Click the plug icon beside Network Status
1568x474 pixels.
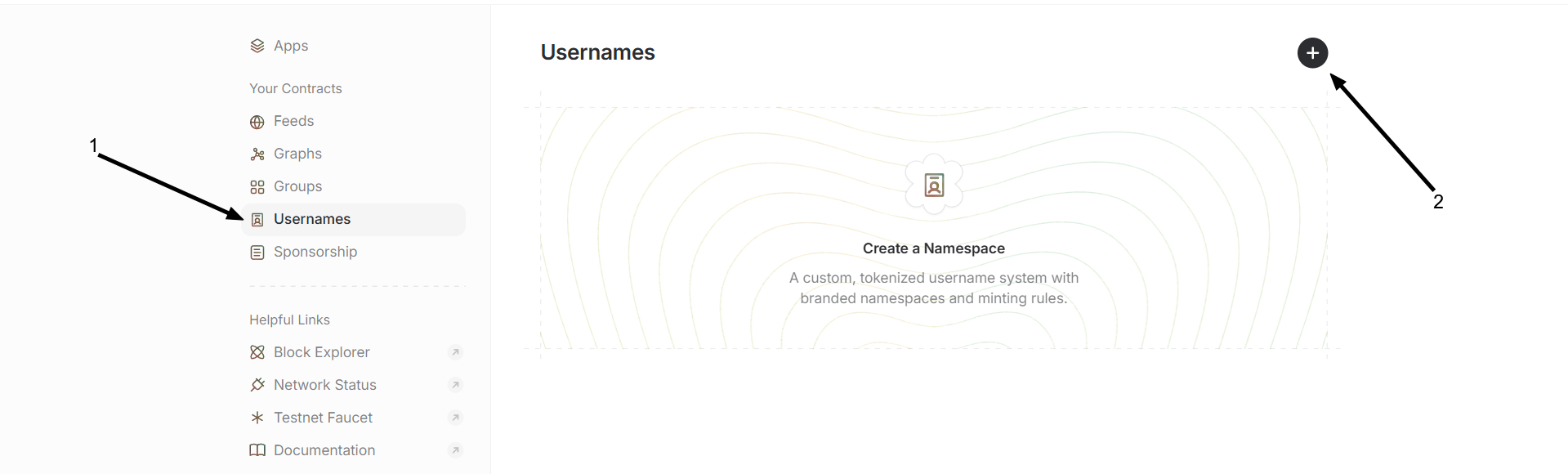(x=257, y=385)
